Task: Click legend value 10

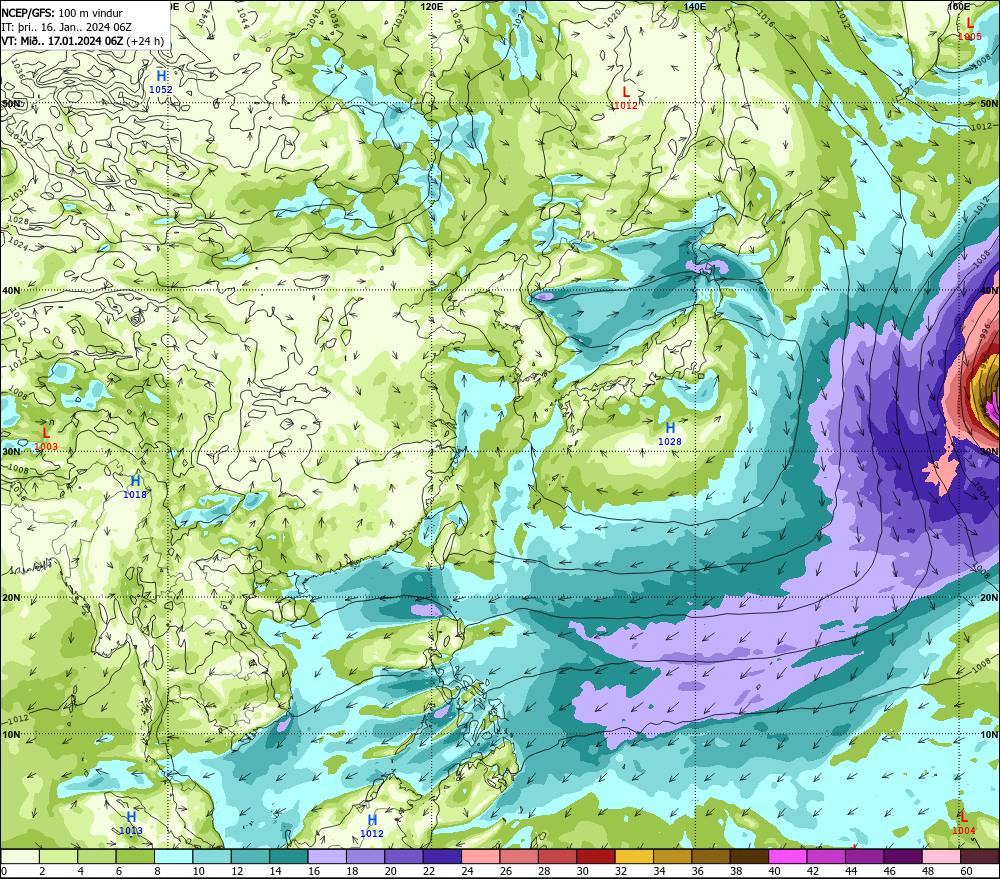Action: 199,871
